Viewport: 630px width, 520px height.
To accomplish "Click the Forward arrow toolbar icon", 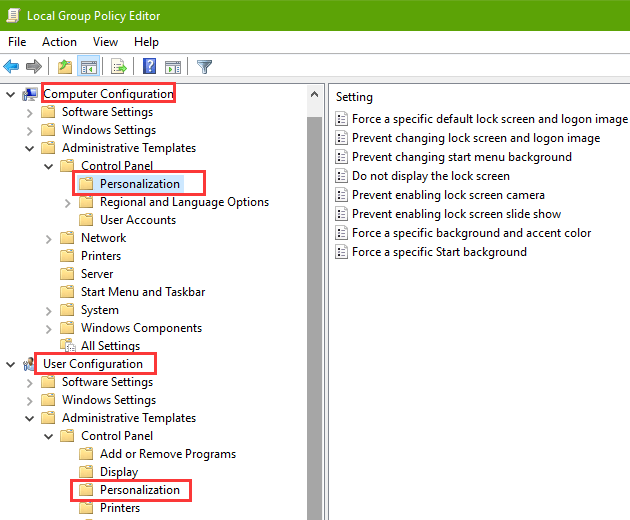I will click(x=34, y=66).
